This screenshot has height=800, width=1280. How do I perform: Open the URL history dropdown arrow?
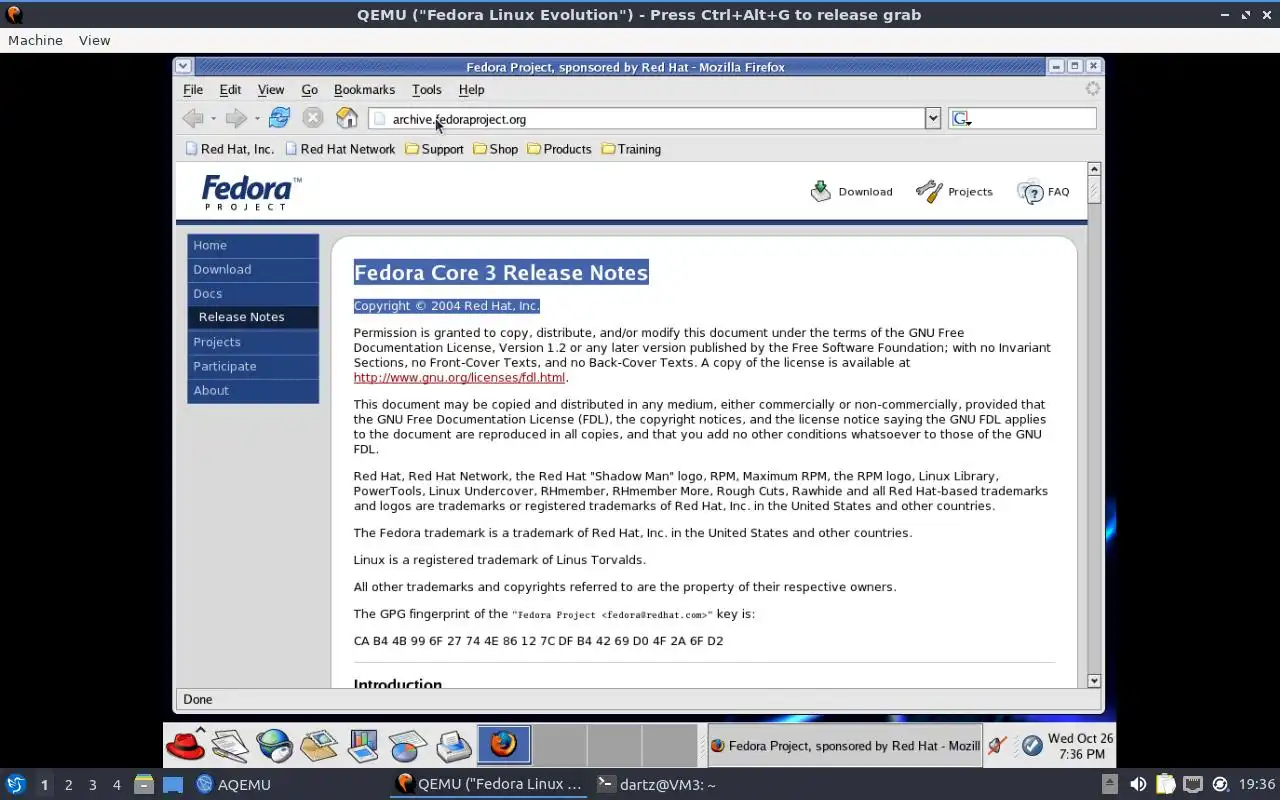pyautogui.click(x=933, y=118)
